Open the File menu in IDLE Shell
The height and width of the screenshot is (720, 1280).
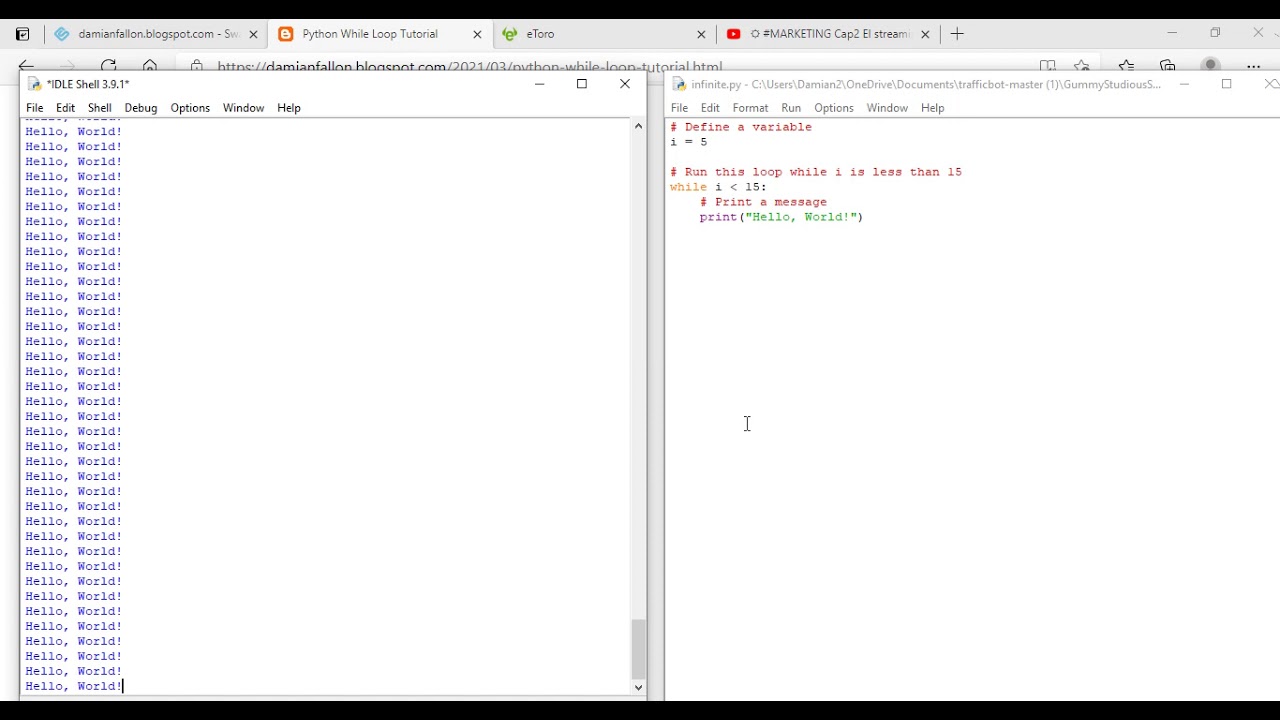click(34, 108)
